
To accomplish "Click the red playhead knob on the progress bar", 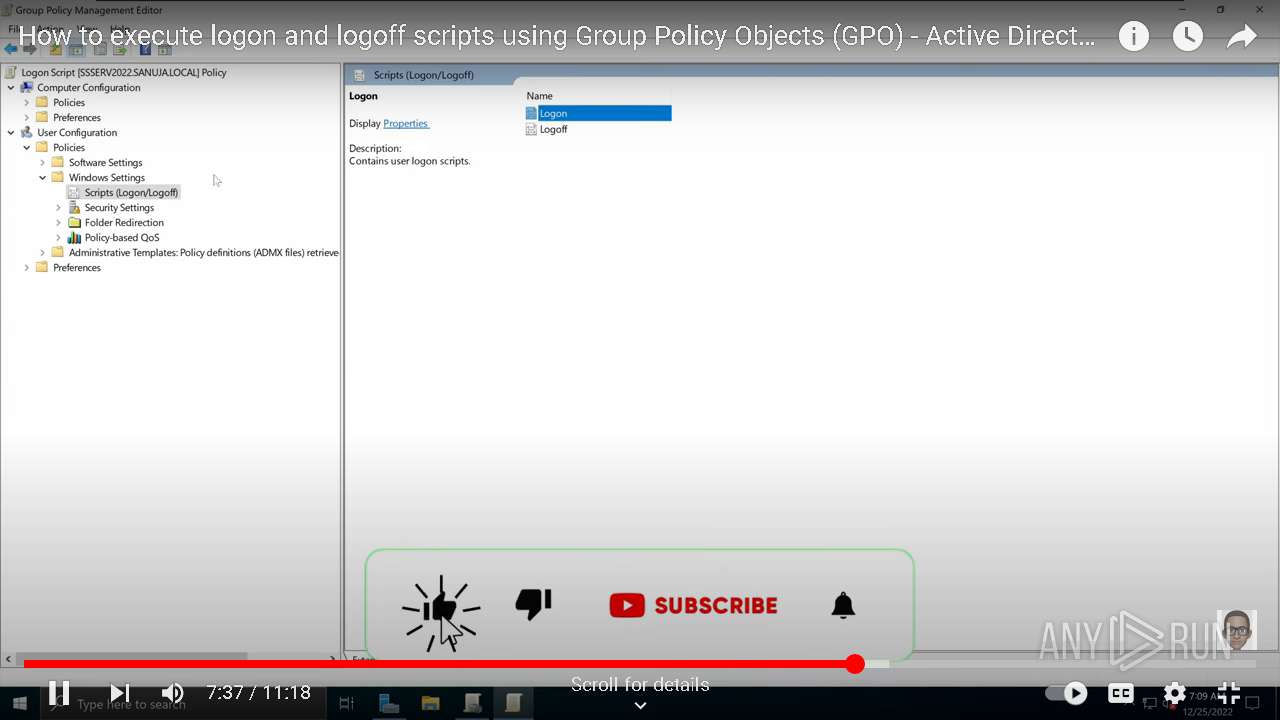I will pyautogui.click(x=855, y=664).
